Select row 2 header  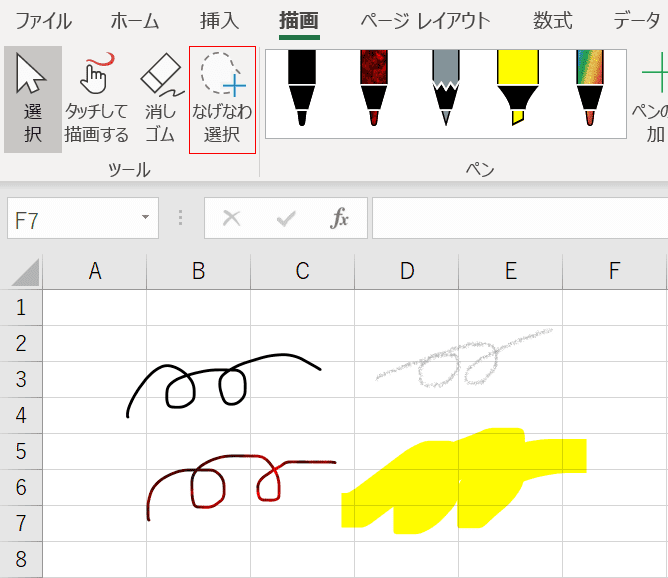pyautogui.click(x=21, y=343)
